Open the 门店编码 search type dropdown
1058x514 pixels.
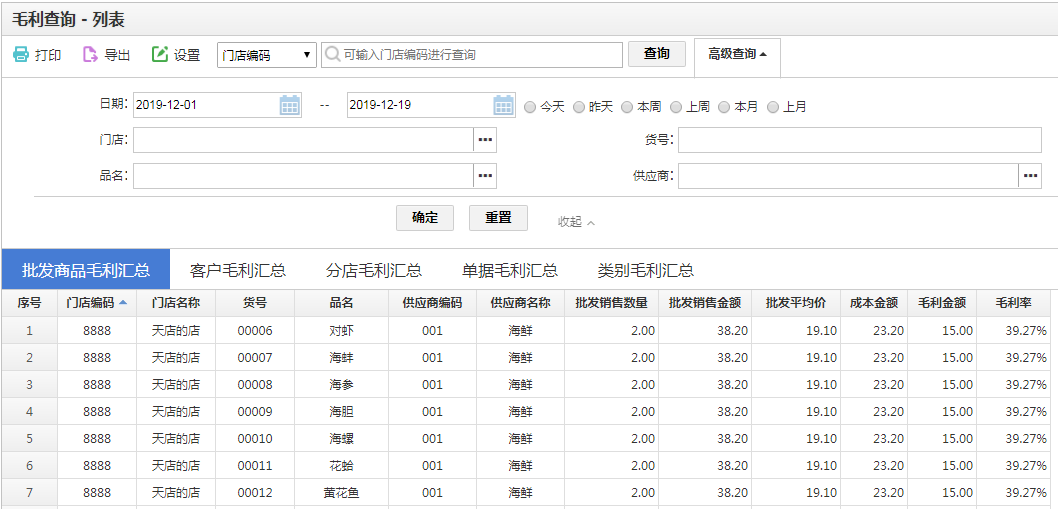coord(267,55)
